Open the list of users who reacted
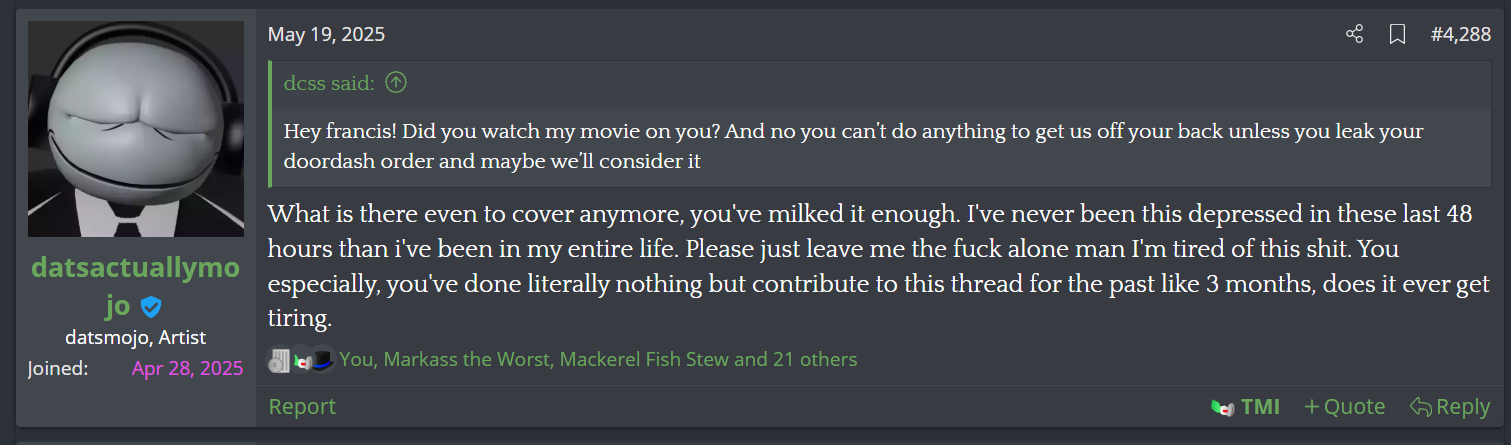Screen dimensions: 1511x445 598,359
